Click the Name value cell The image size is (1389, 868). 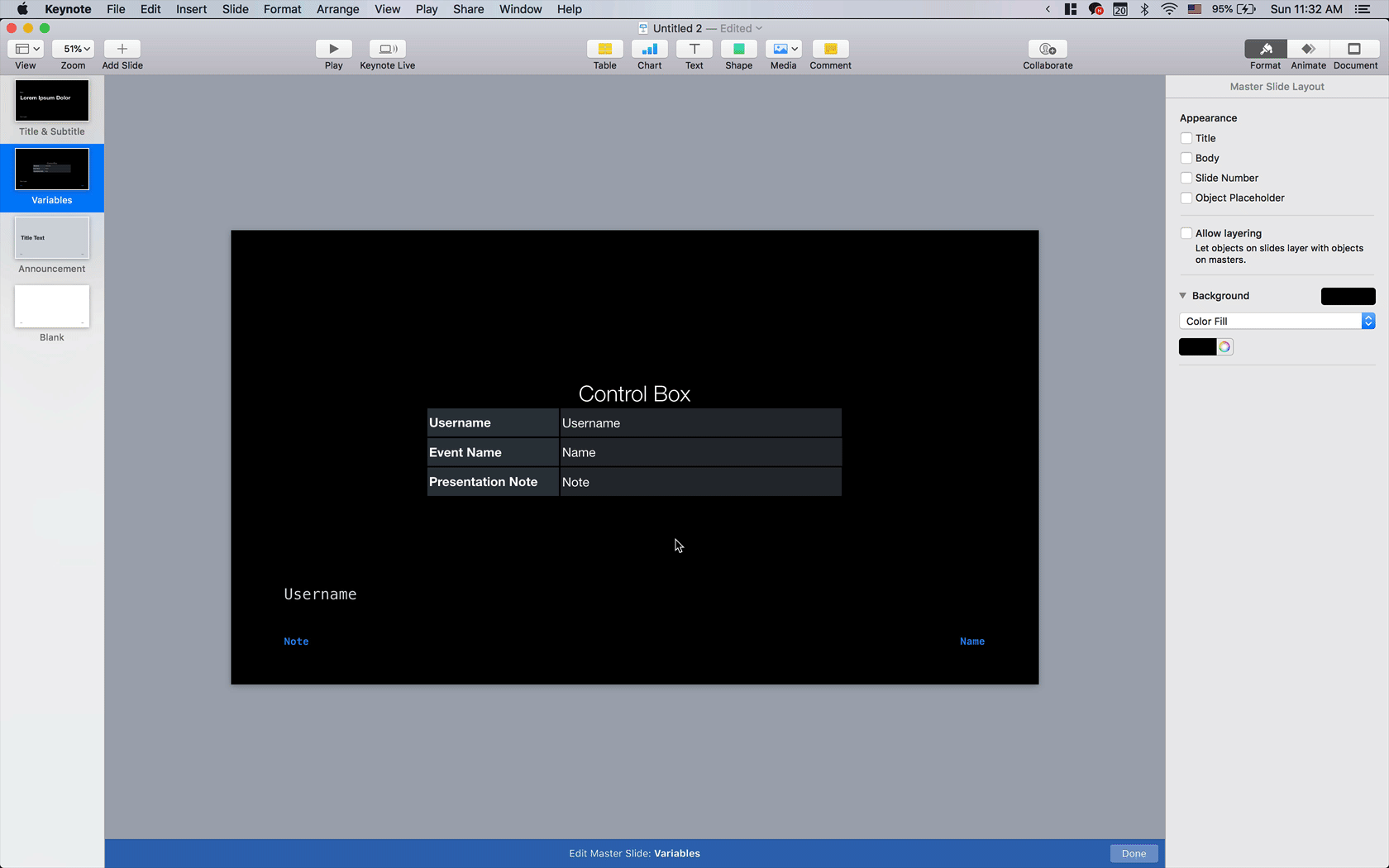point(700,452)
